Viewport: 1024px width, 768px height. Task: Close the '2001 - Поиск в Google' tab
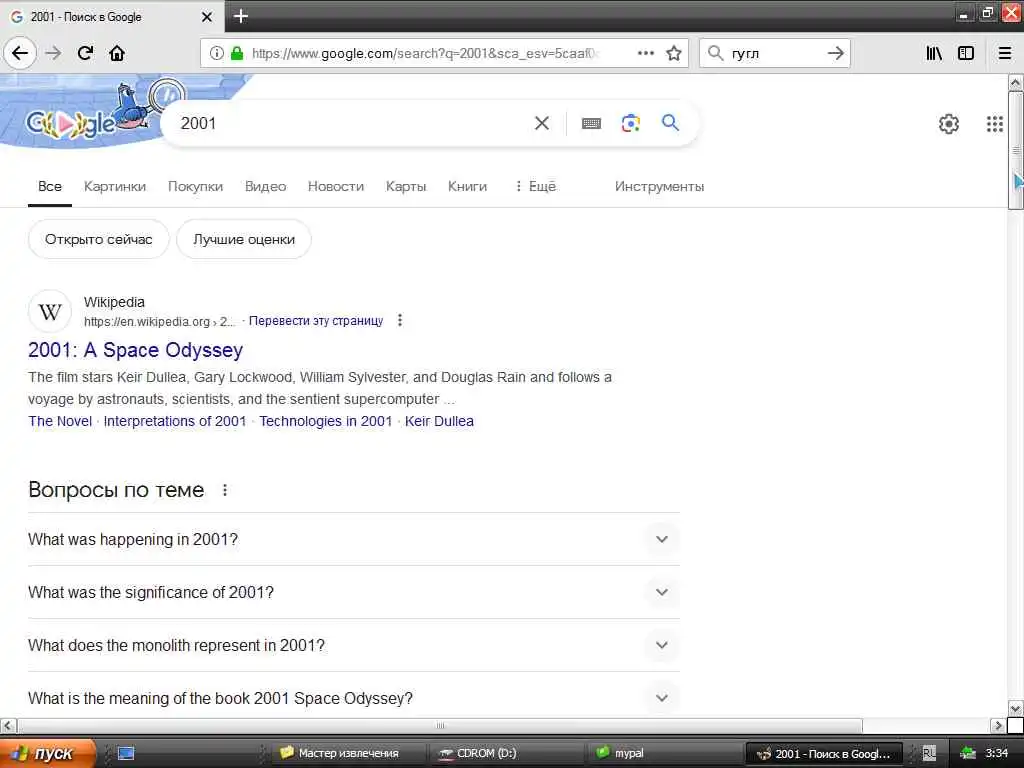[207, 16]
